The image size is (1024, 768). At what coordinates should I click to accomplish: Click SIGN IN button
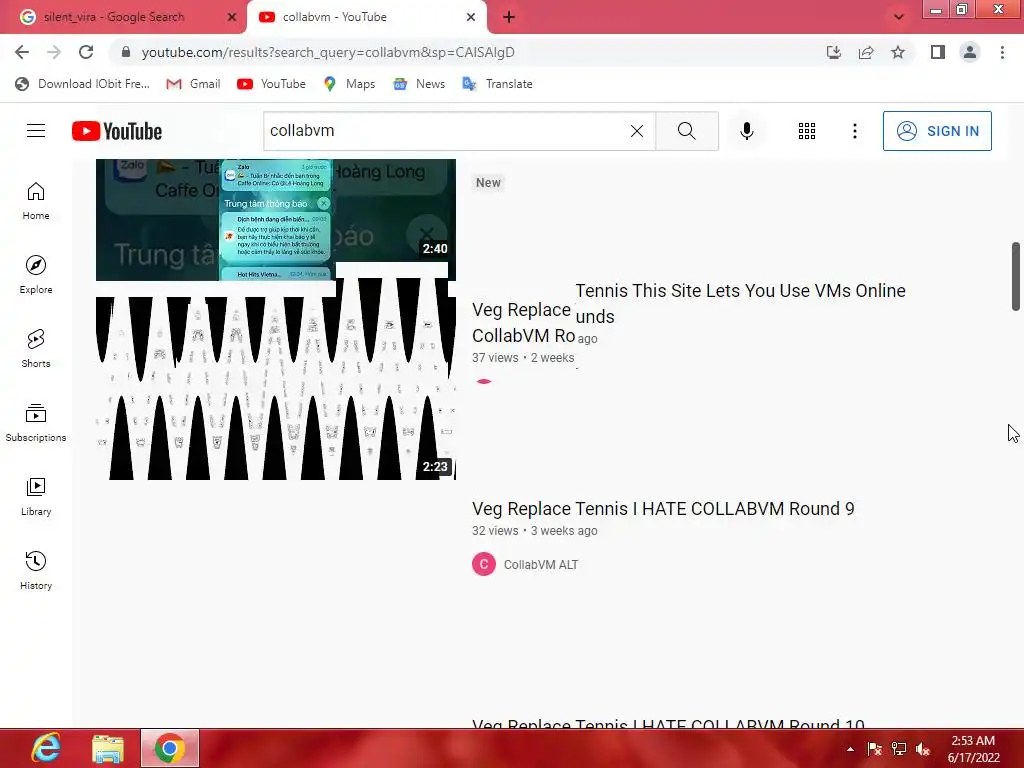click(937, 131)
